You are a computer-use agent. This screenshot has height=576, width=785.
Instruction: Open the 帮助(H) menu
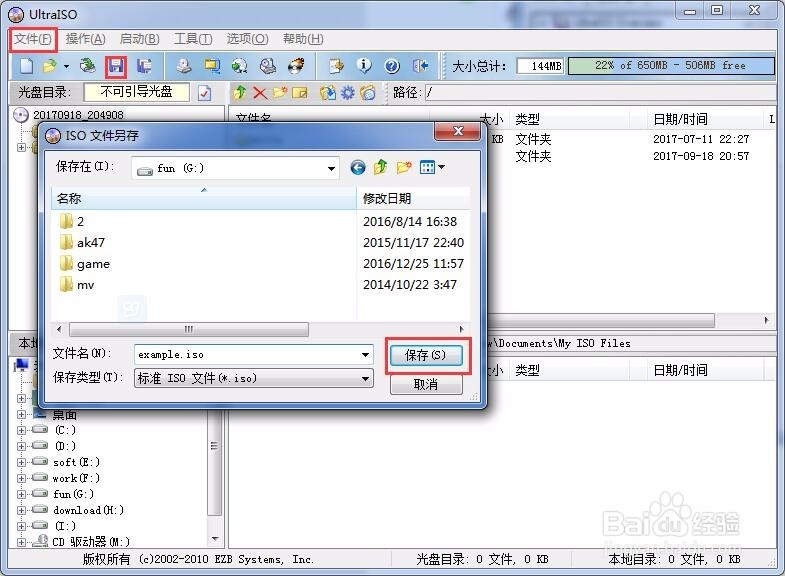303,39
